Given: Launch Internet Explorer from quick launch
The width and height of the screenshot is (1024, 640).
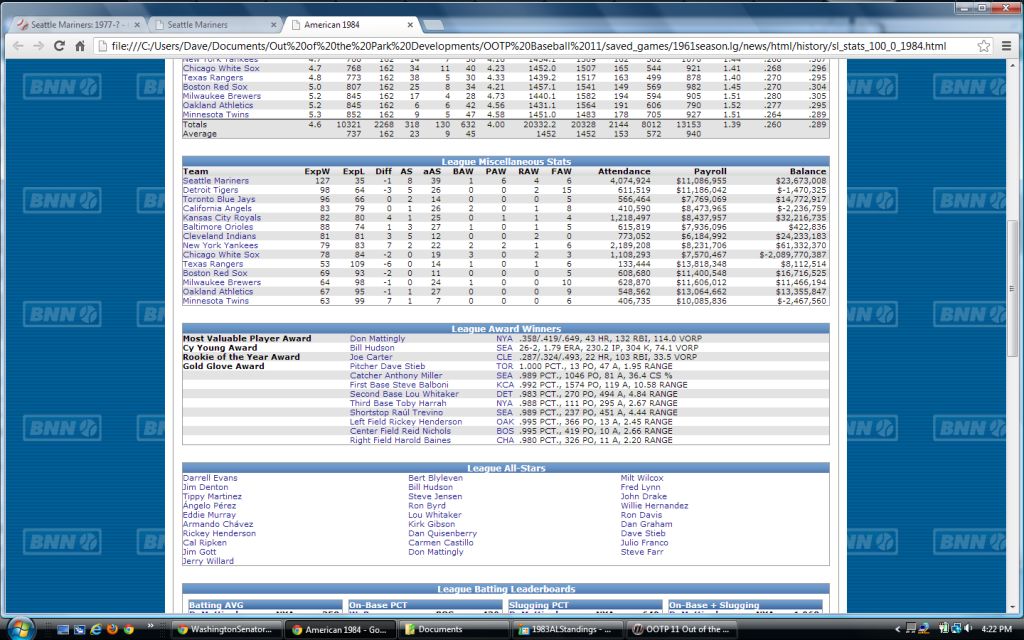Looking at the screenshot, I should pyautogui.click(x=96, y=630).
